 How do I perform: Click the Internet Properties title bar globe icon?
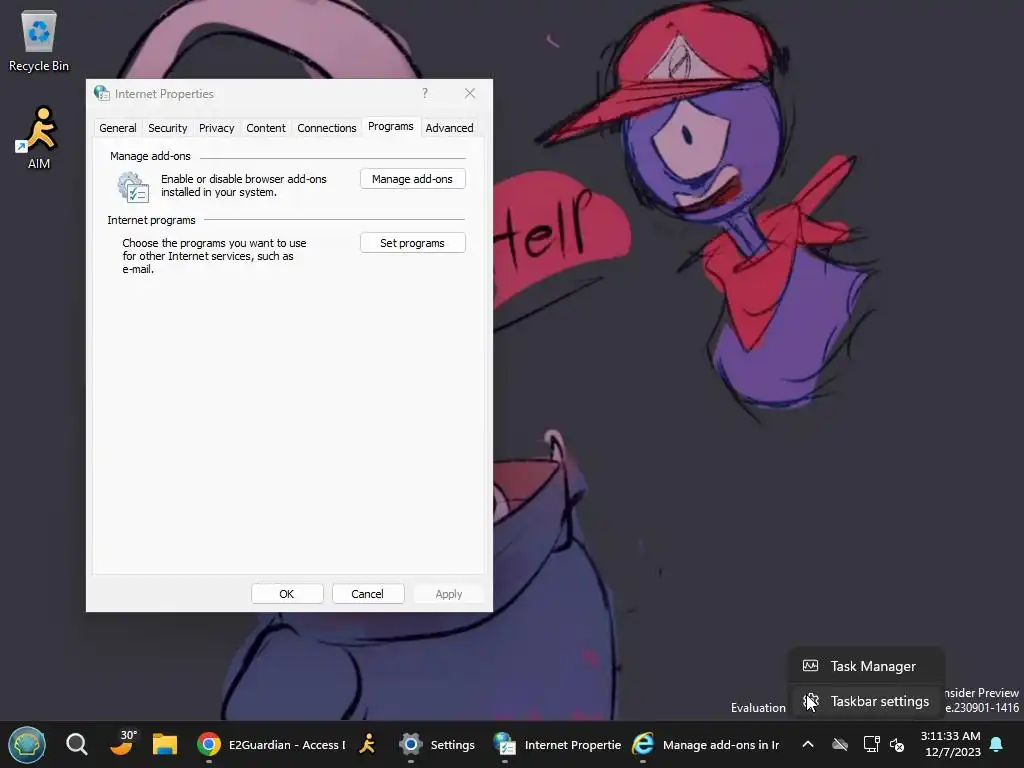(x=102, y=93)
